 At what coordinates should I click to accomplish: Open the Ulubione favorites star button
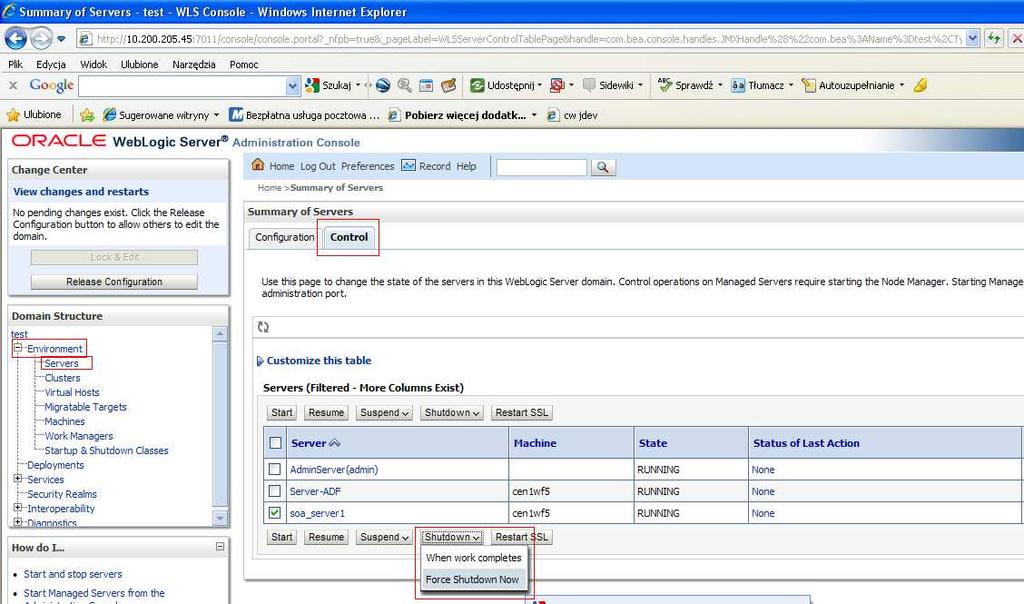click(x=34, y=115)
